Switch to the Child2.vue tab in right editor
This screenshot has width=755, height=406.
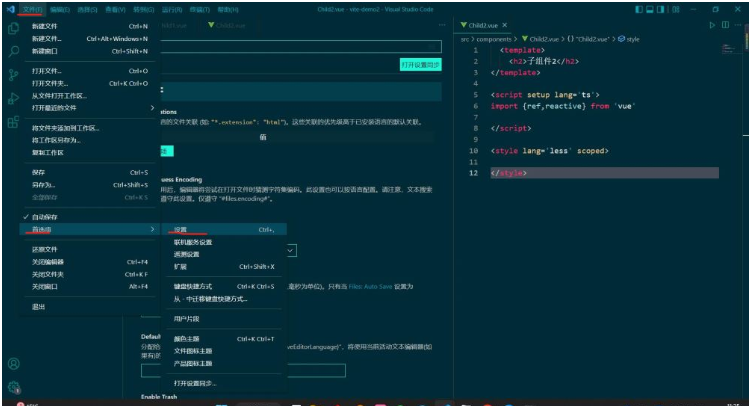point(483,25)
